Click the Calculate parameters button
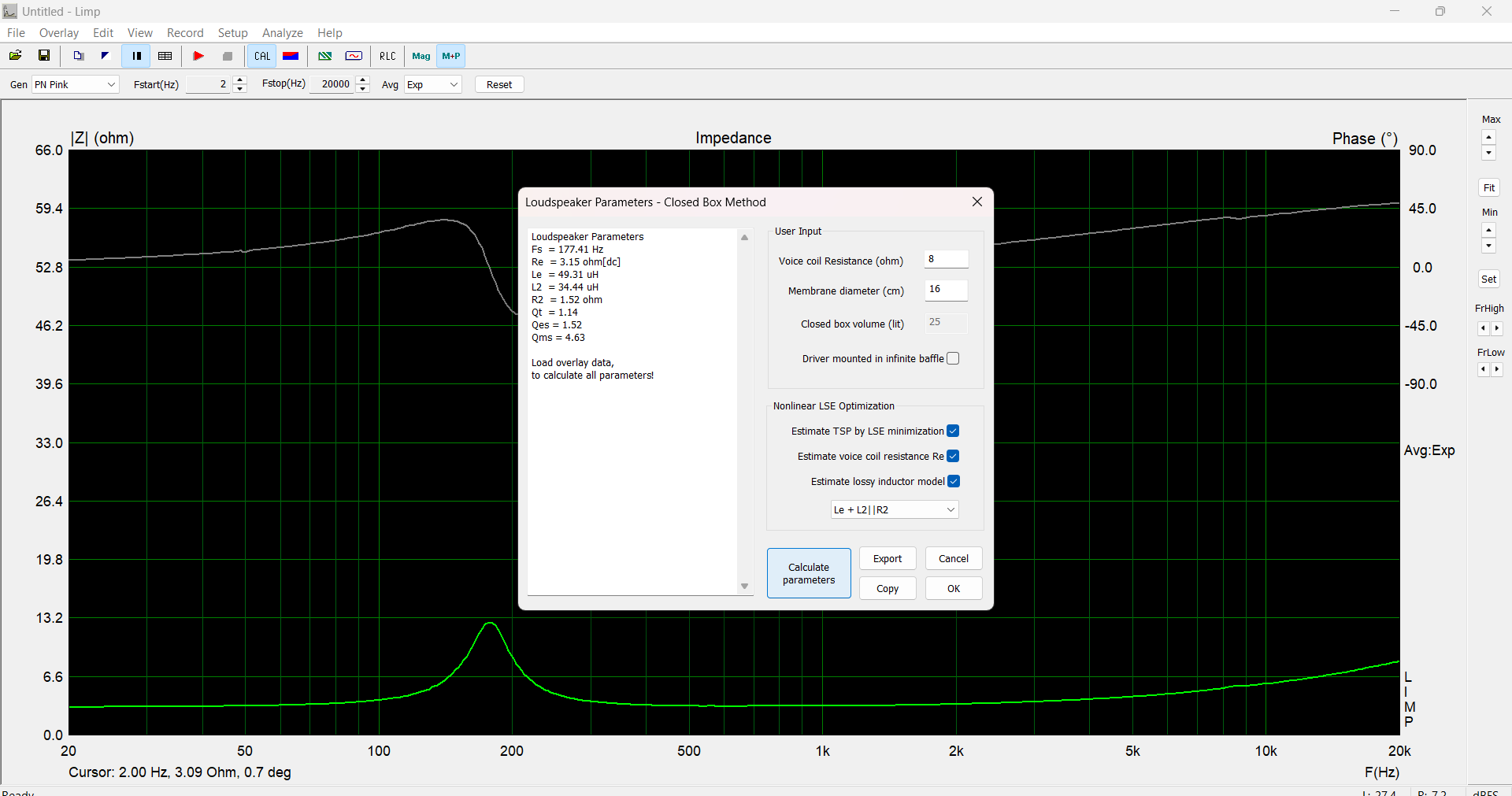The height and width of the screenshot is (796, 1512). click(x=809, y=573)
